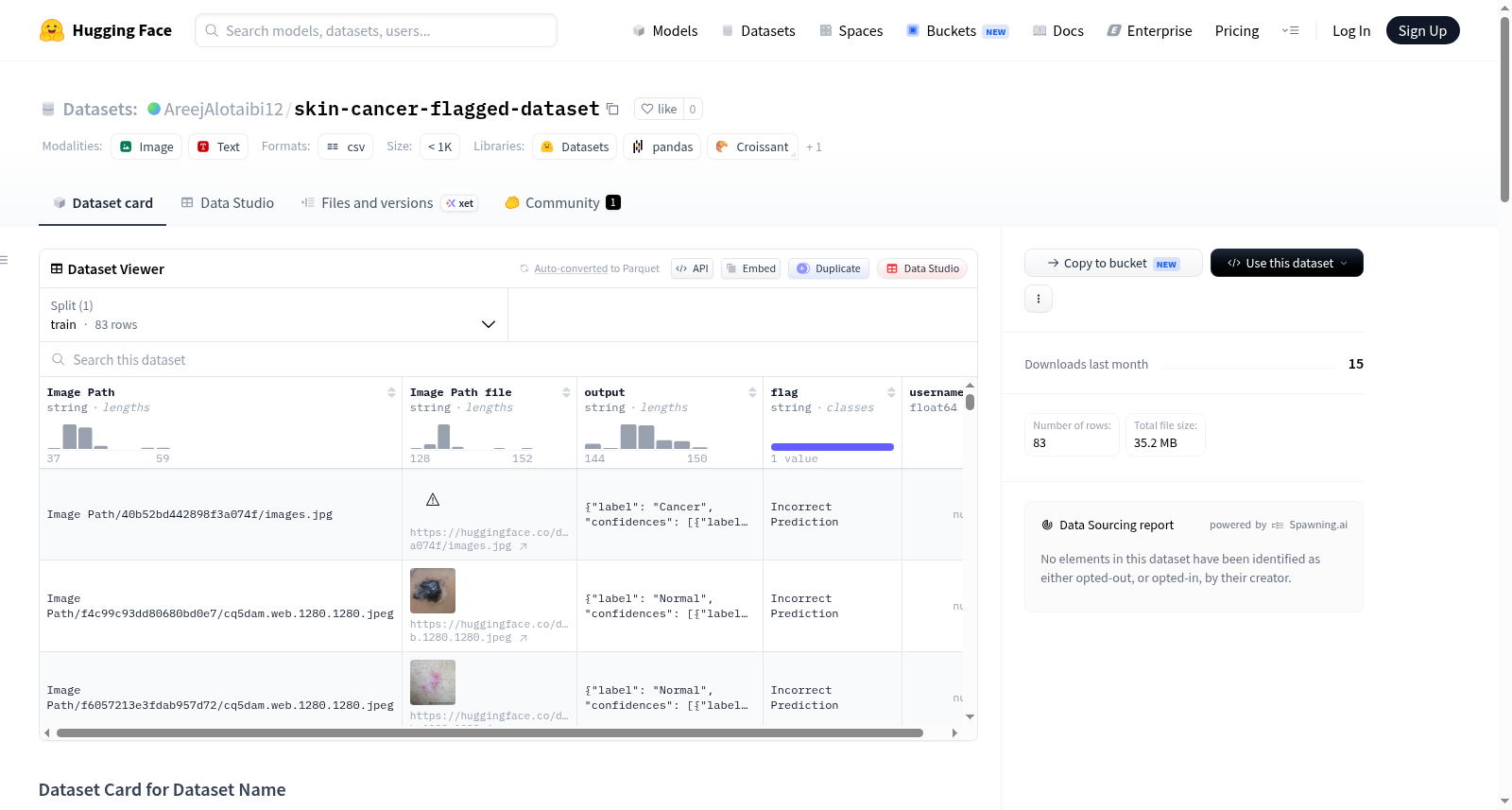1512x810 pixels.
Task: Click the warning icon in the first row
Action: pyautogui.click(x=433, y=499)
